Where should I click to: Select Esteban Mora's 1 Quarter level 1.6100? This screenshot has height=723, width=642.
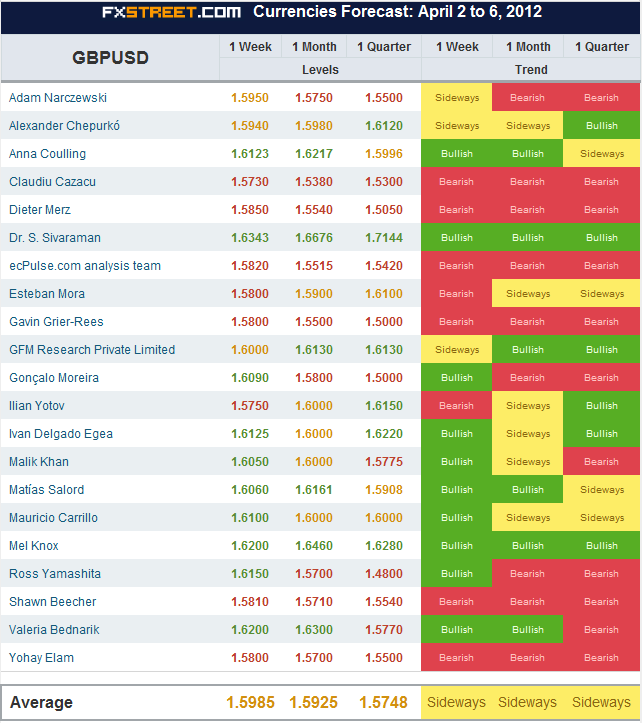(384, 294)
